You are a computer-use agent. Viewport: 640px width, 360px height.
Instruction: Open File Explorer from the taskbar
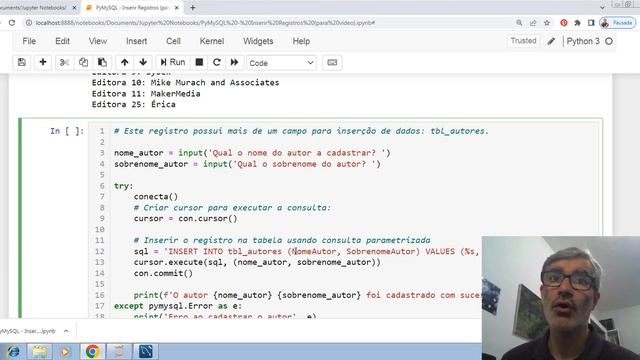tap(40, 351)
